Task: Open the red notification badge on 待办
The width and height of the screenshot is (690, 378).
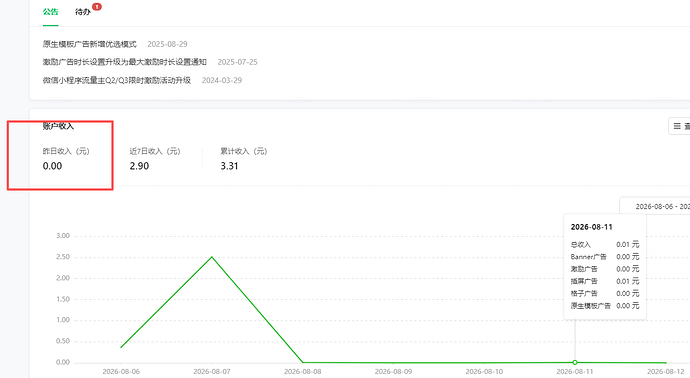Action: click(x=97, y=7)
